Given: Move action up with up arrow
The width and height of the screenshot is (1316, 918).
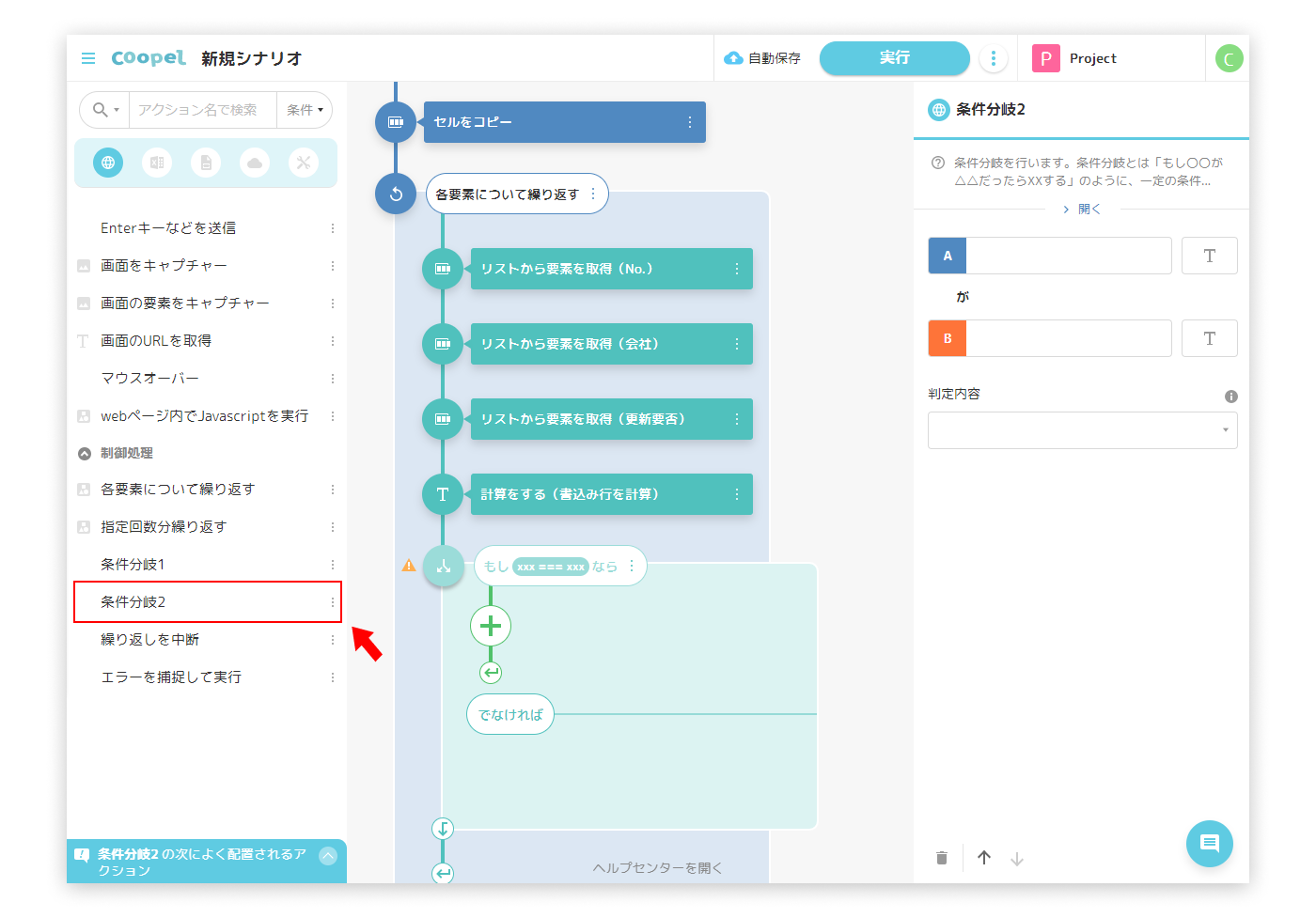Looking at the screenshot, I should pos(984,858).
